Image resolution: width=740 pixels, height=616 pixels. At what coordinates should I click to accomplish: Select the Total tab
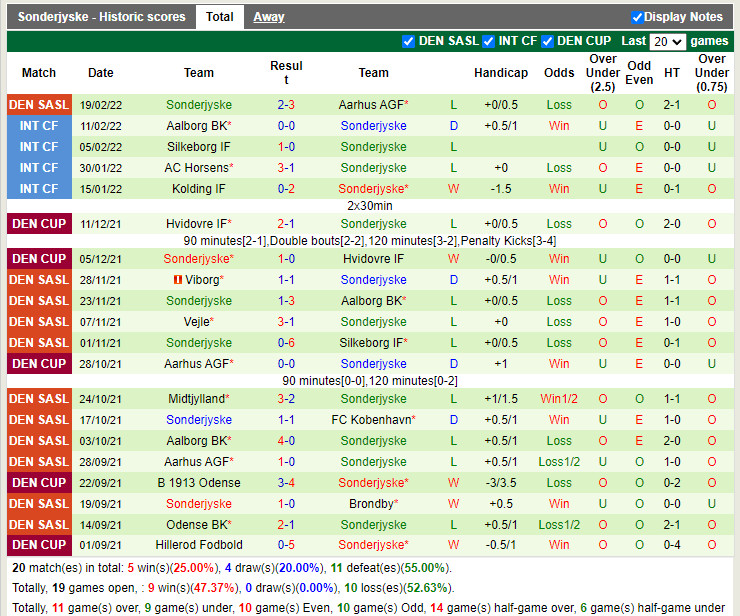220,17
